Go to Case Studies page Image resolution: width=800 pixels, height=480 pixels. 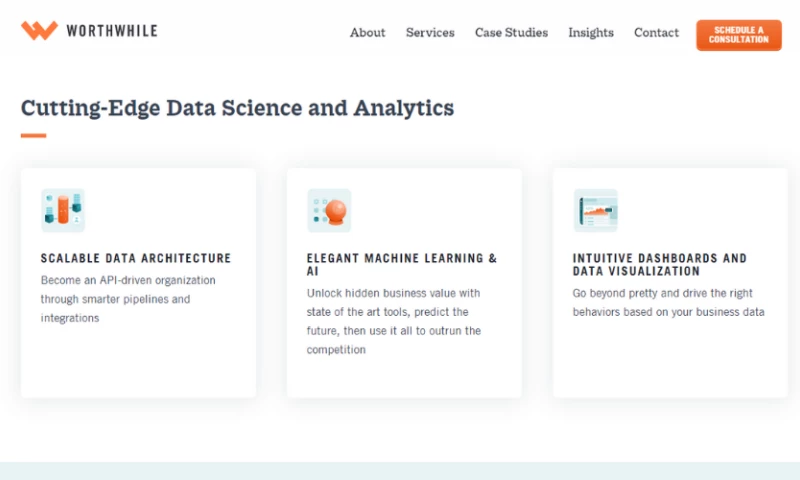[x=511, y=33]
